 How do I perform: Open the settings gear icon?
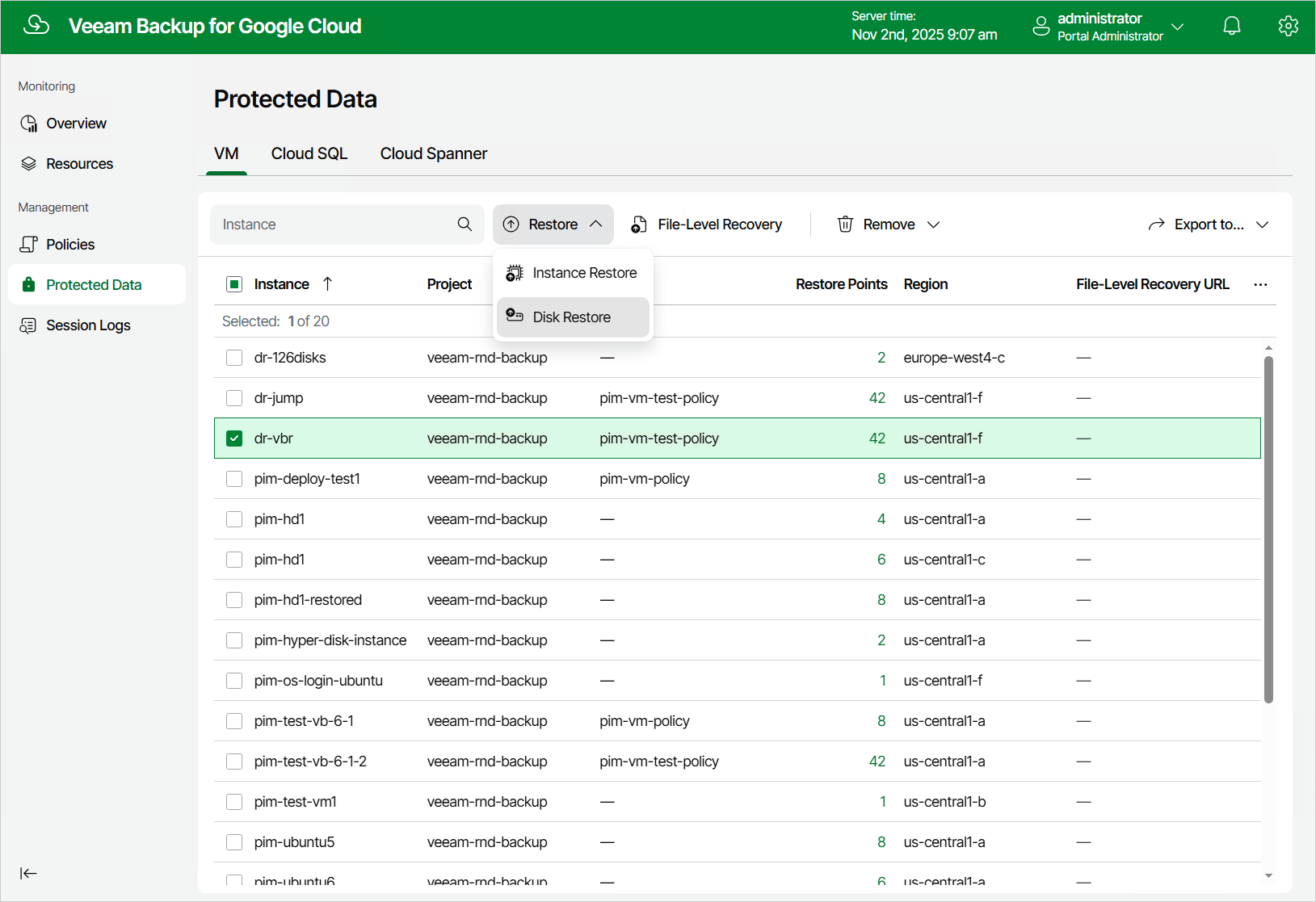[1288, 26]
